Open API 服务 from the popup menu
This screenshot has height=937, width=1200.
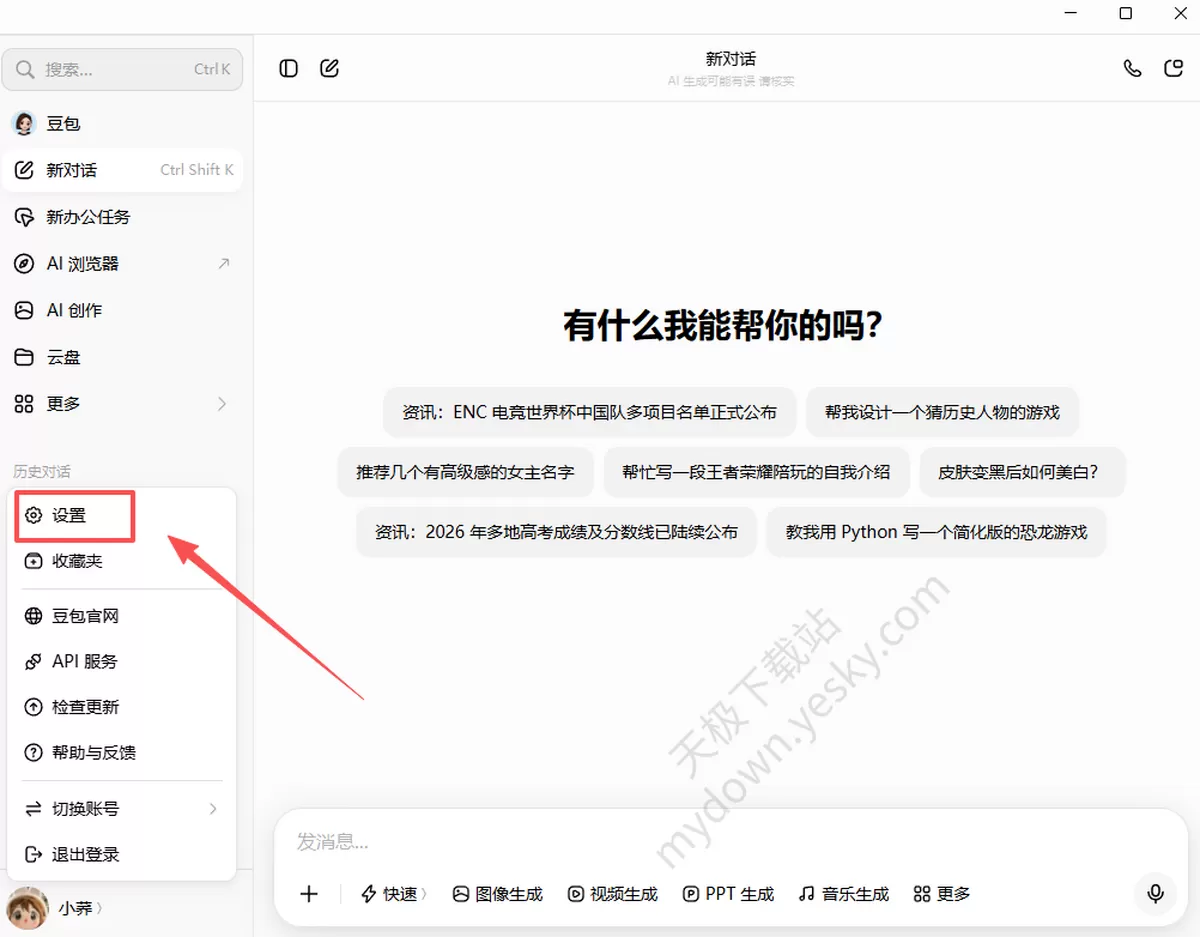point(121,661)
